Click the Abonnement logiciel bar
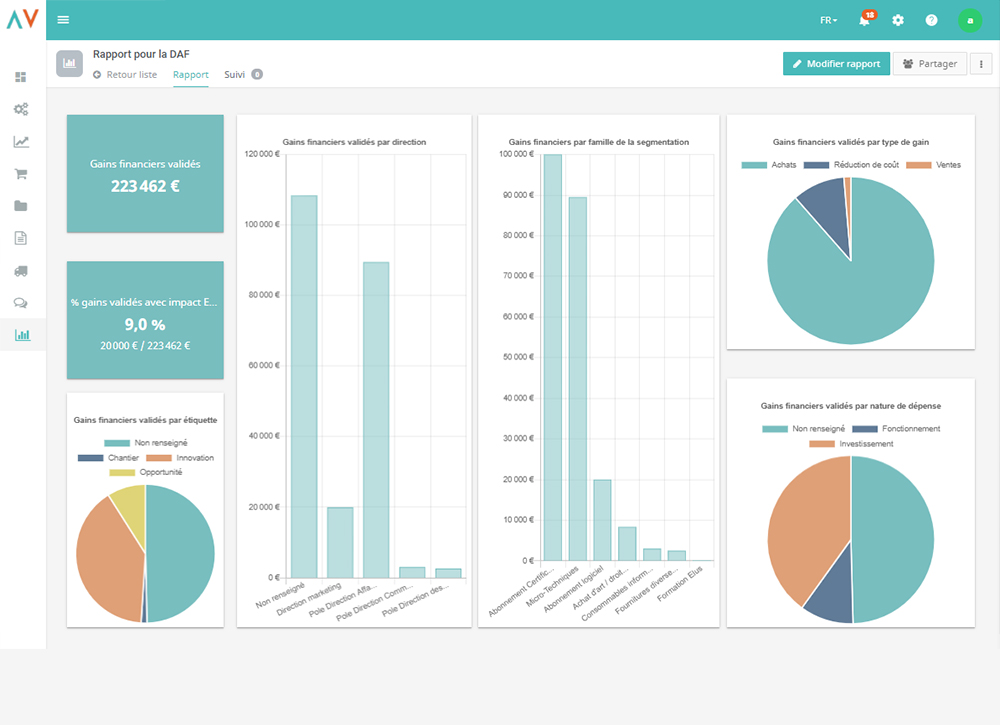The image size is (1000, 725). point(602,520)
